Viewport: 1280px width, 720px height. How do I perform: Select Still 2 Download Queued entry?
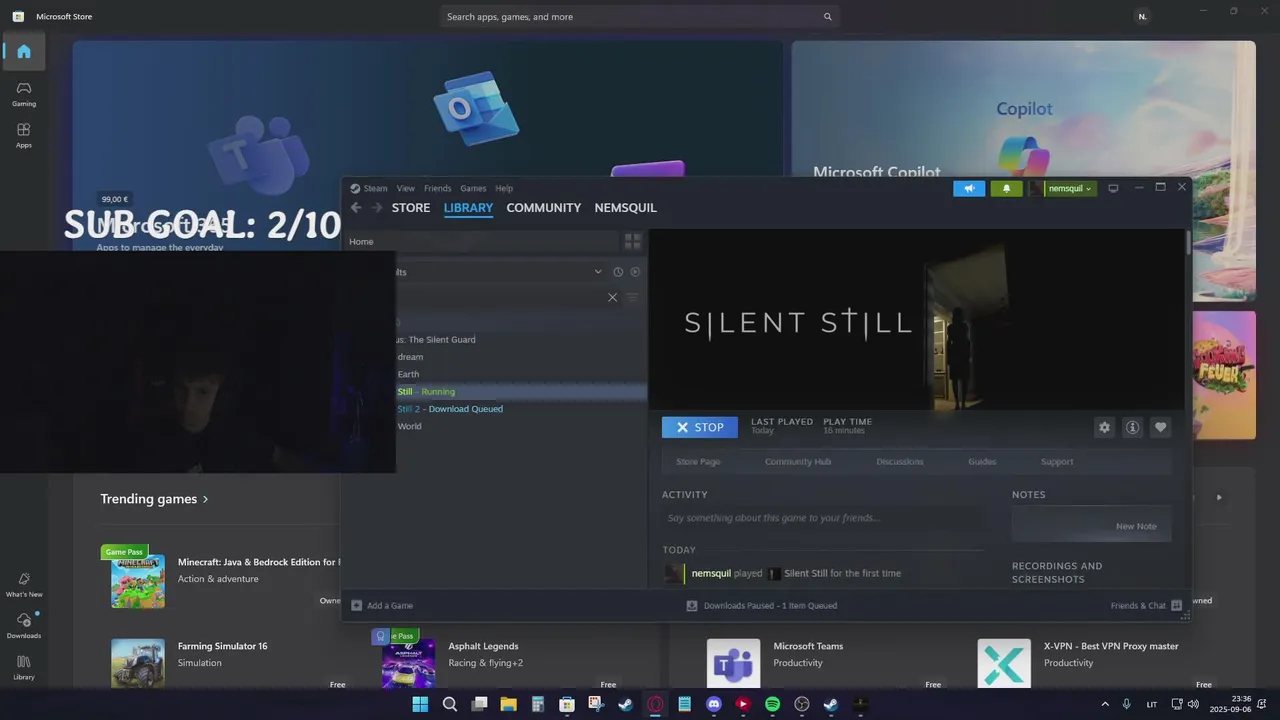450,409
